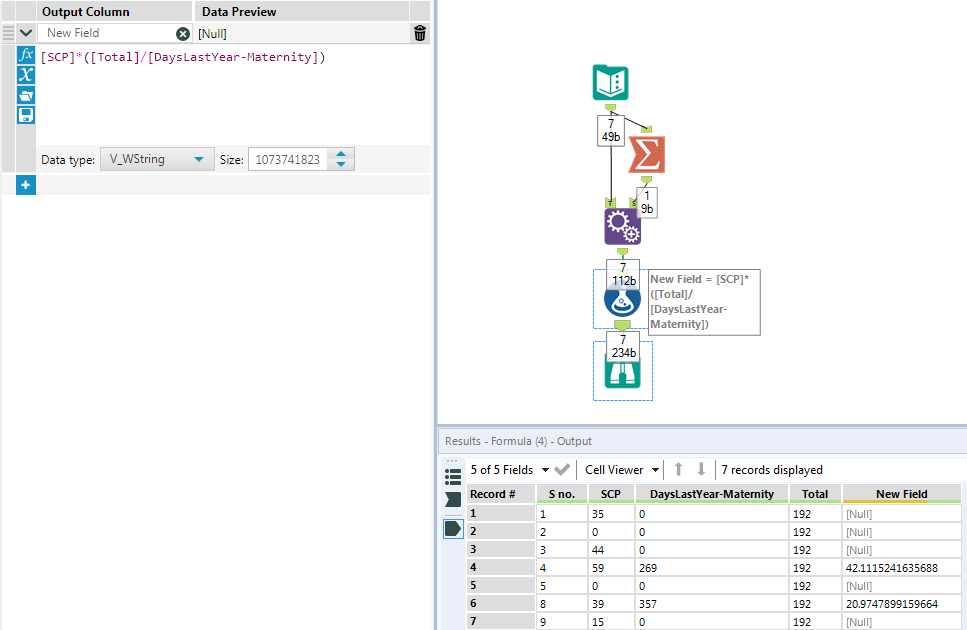The width and height of the screenshot is (967, 630).
Task: Select the Record # column header
Action: click(501, 494)
